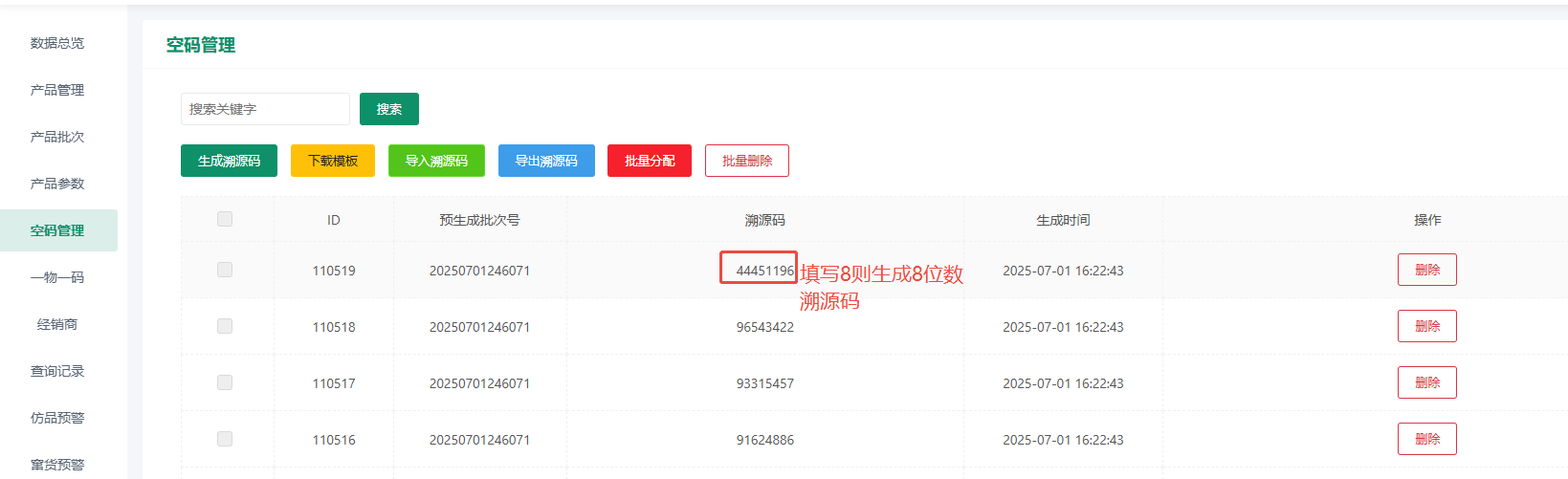This screenshot has width=1568, height=479.
Task: Navigate to 一物一码 in sidebar
Action: (57, 277)
